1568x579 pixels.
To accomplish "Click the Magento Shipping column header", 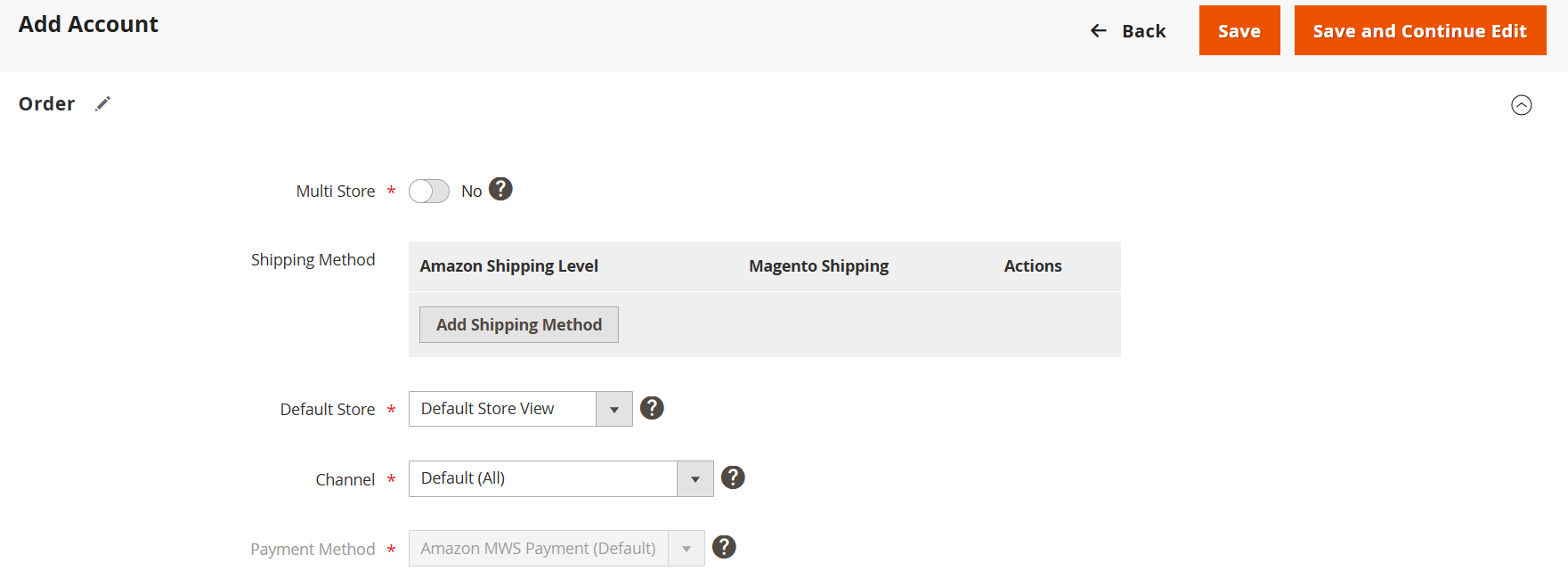I will (818, 266).
